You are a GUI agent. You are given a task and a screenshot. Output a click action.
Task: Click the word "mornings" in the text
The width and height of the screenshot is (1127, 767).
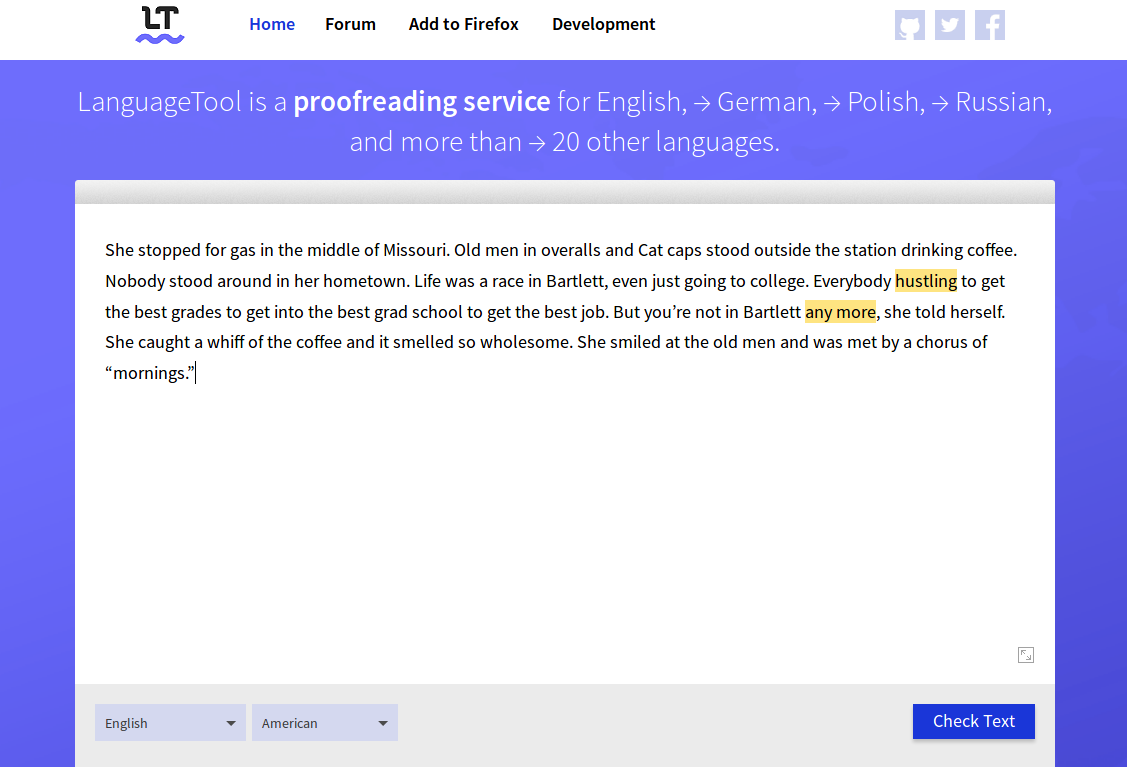click(150, 374)
